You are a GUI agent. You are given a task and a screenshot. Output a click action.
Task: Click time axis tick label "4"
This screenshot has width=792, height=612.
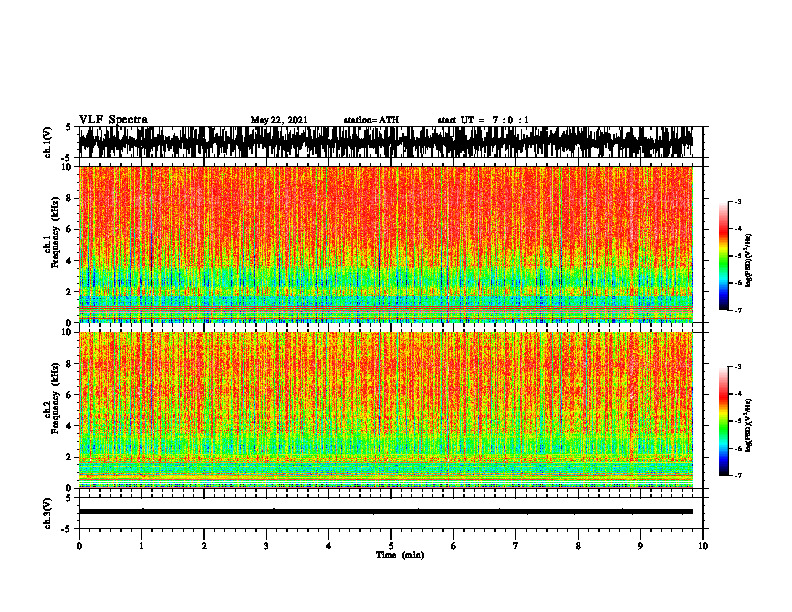[x=329, y=546]
